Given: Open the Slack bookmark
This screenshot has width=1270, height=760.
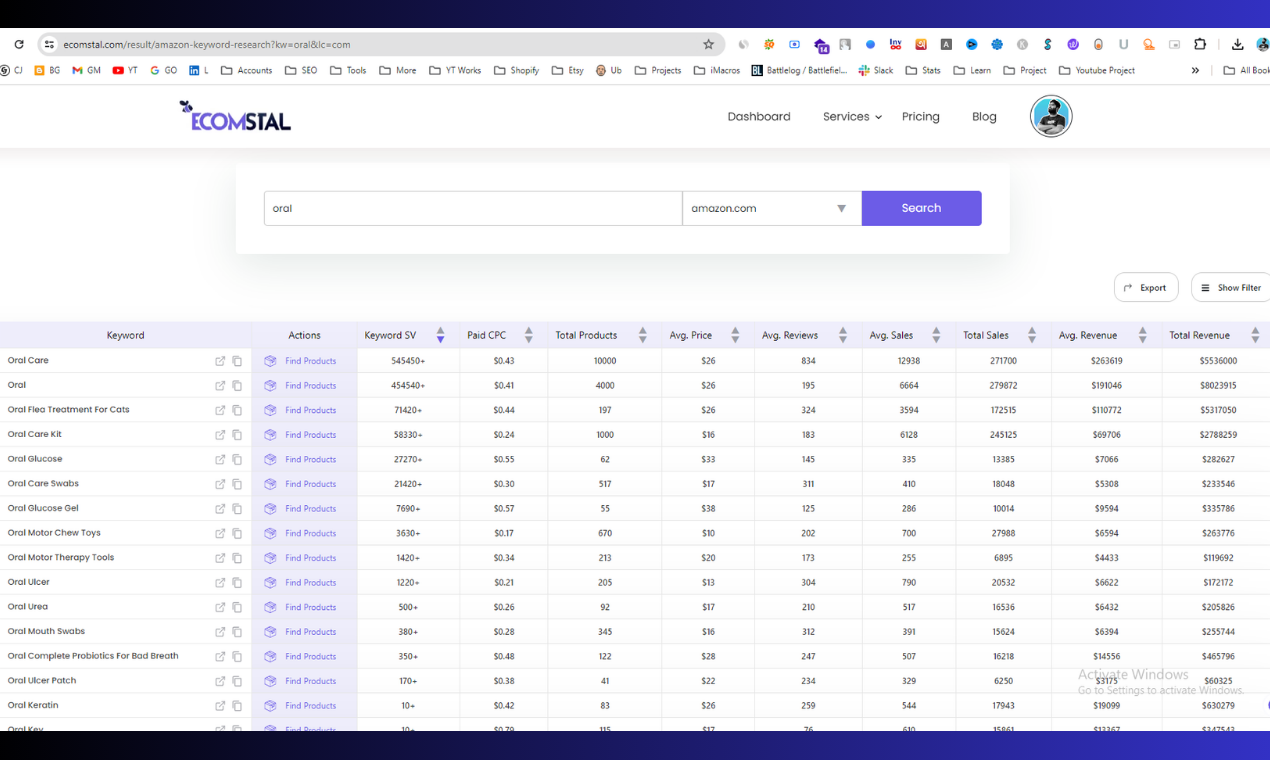Looking at the screenshot, I should (x=876, y=70).
